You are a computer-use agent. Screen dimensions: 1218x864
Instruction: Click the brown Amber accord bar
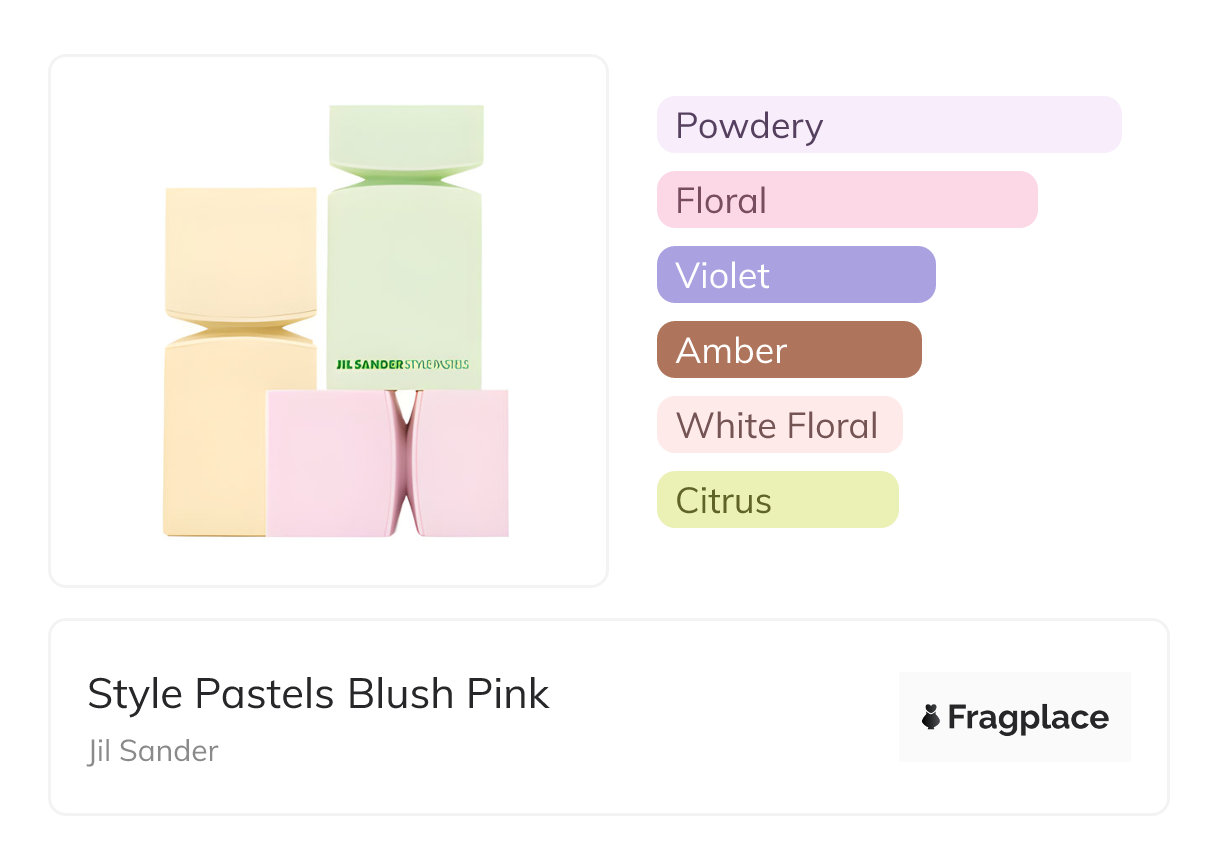(788, 350)
